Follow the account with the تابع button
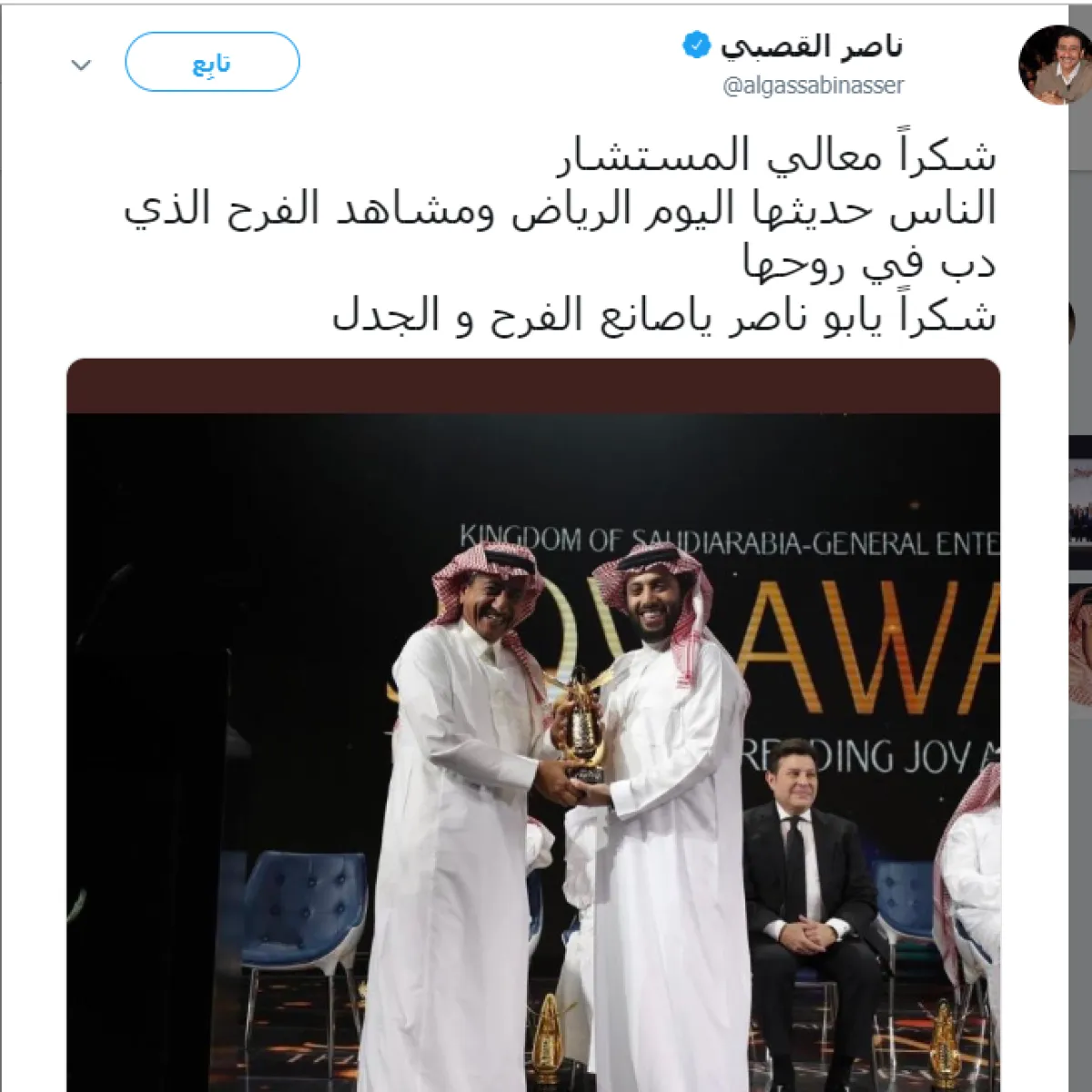Image resolution: width=1092 pixels, height=1092 pixels. click(212, 62)
